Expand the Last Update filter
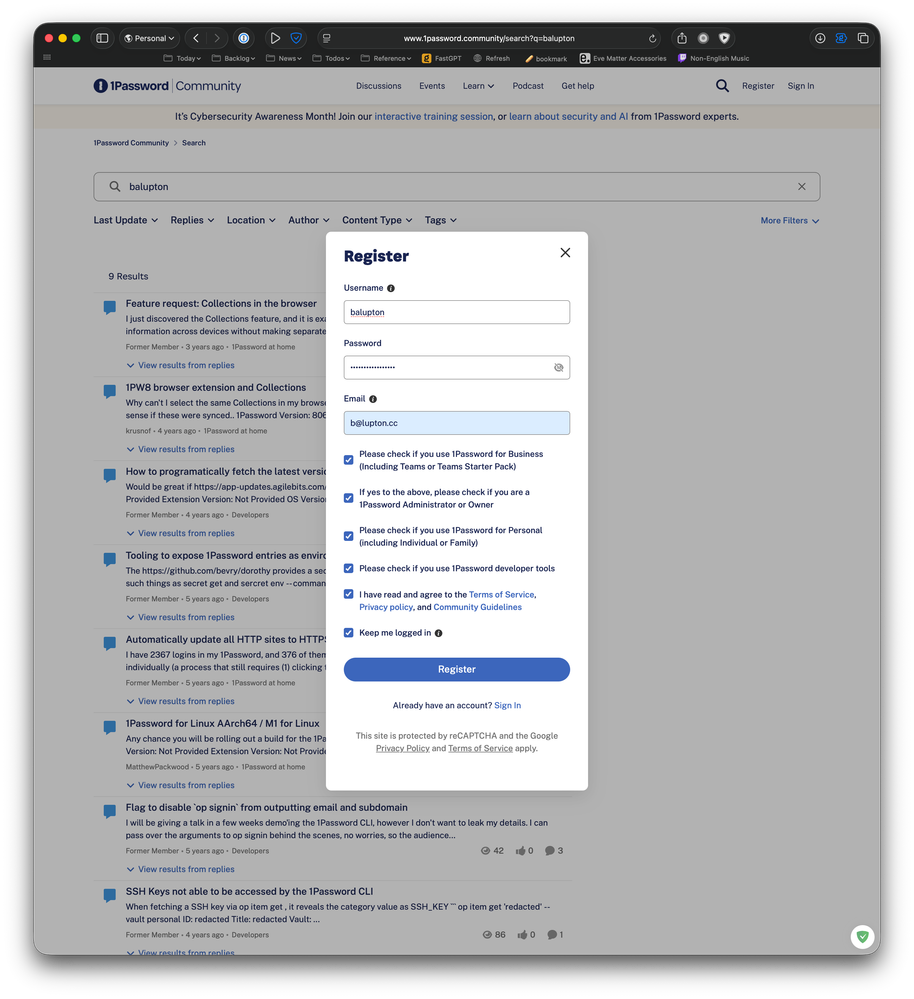914x999 pixels. 125,221
